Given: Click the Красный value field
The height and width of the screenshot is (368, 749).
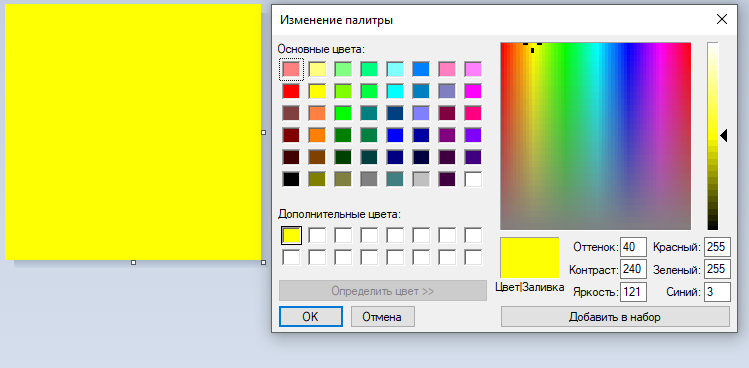Looking at the screenshot, I should point(717,247).
